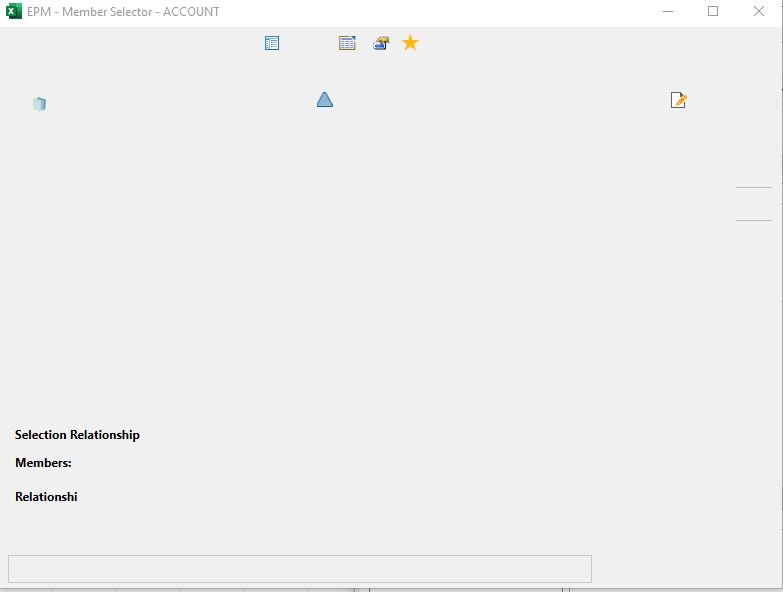Viewport: 783px width, 592px height.
Task: Click the toolbar icon with green arrow
Action: click(381, 43)
